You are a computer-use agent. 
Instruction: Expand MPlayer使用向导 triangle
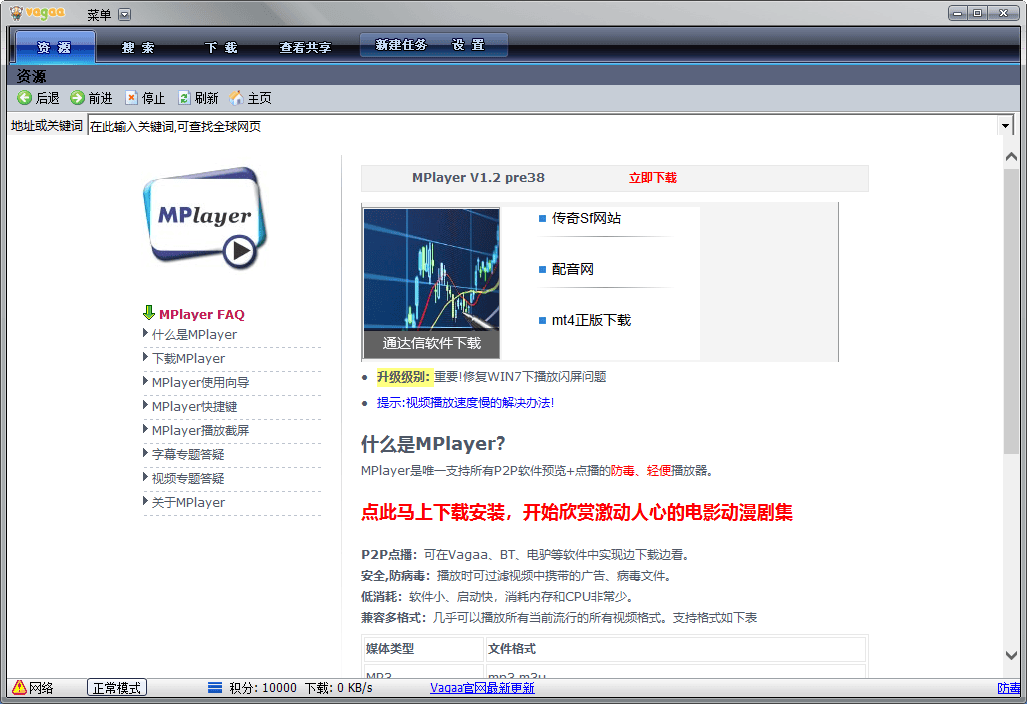(x=145, y=380)
